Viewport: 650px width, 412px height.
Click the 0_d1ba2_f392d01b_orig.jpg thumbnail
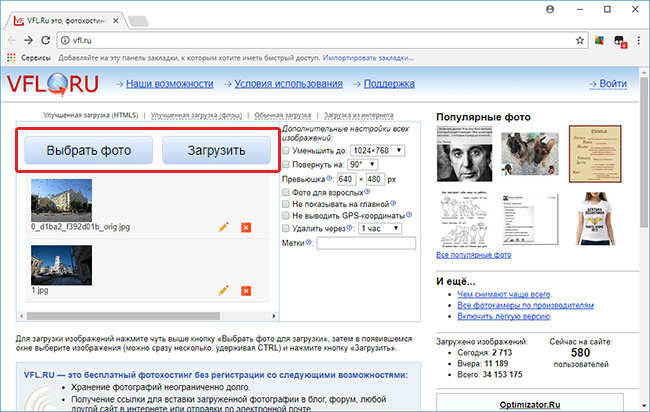61,200
